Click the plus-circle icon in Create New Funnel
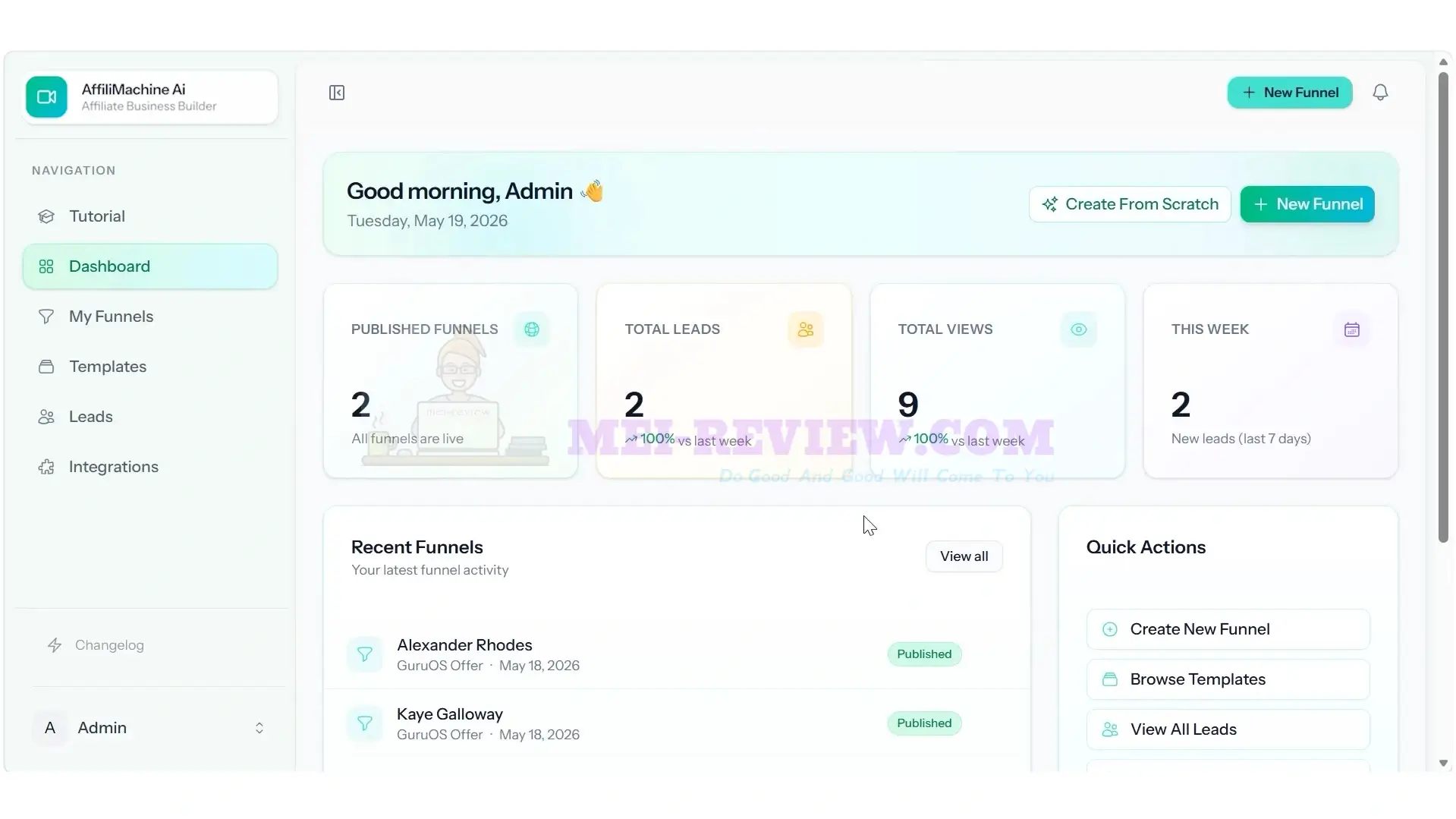Viewport: 1456px width, 819px height. click(1110, 629)
